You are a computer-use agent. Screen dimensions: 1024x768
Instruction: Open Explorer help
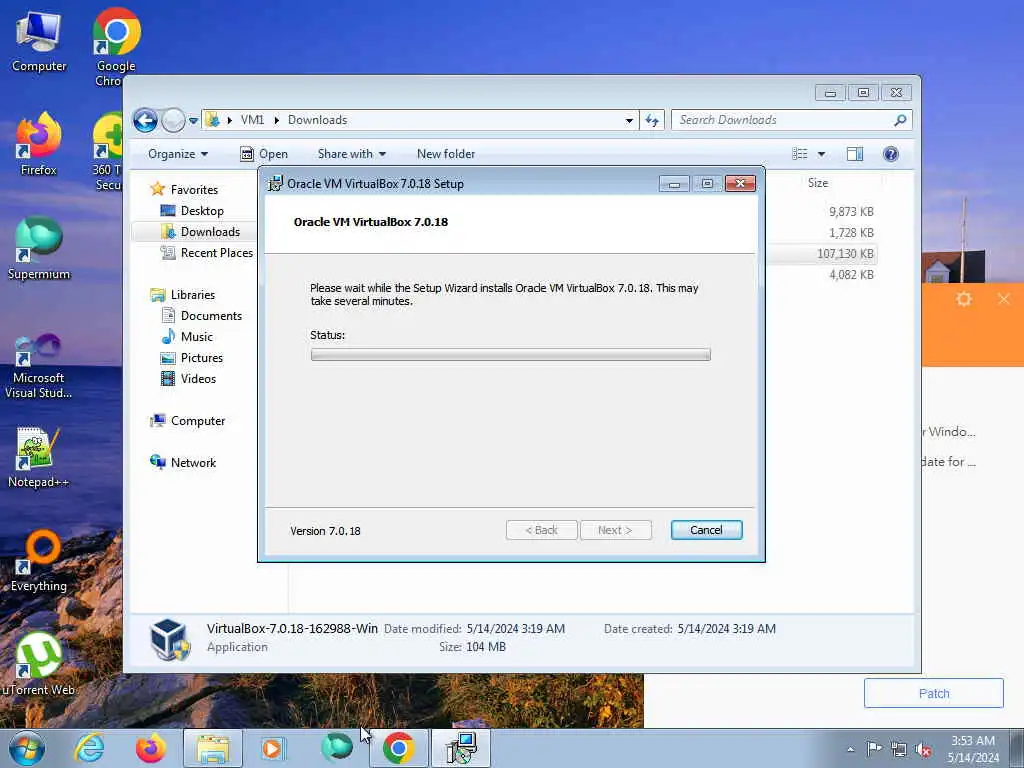(x=890, y=154)
